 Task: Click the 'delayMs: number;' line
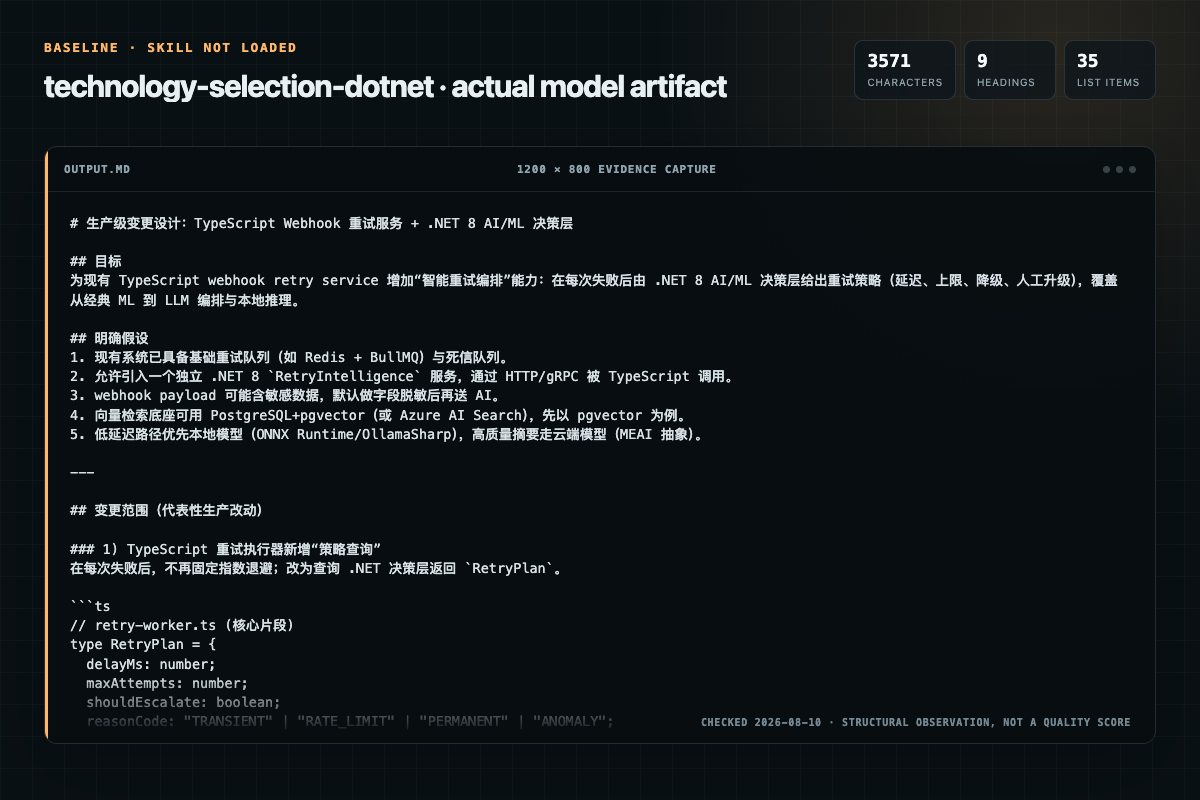point(151,663)
